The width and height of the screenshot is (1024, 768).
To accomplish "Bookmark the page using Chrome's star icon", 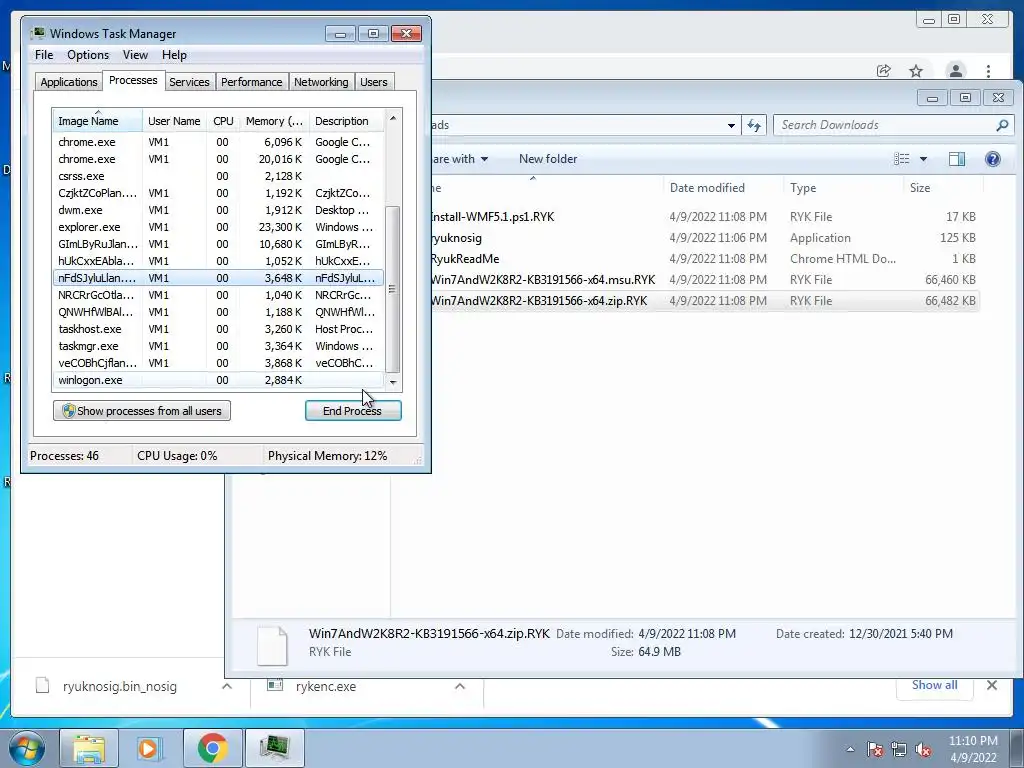I will tap(916, 71).
